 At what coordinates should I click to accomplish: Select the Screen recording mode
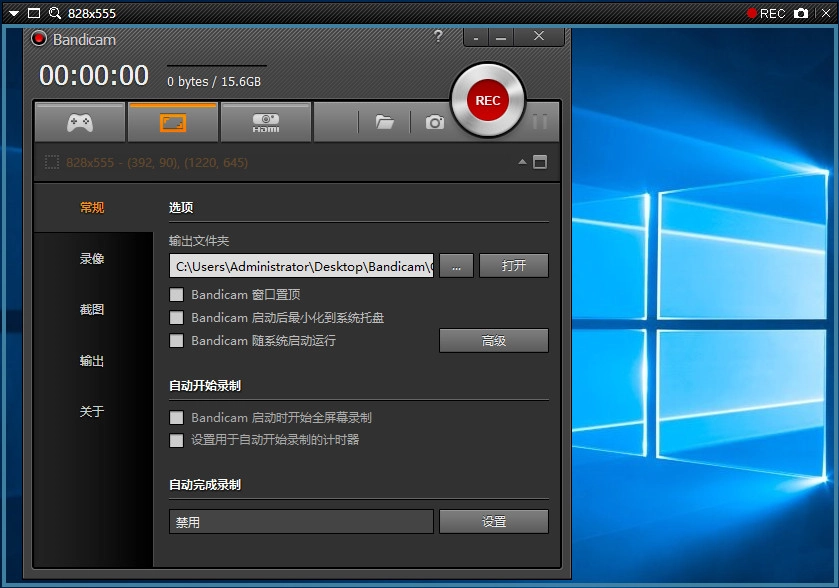(172, 122)
